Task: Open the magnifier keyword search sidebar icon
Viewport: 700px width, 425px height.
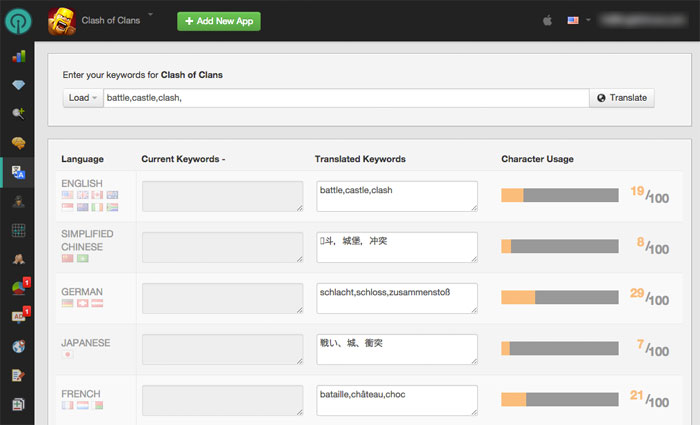Action: [18, 113]
